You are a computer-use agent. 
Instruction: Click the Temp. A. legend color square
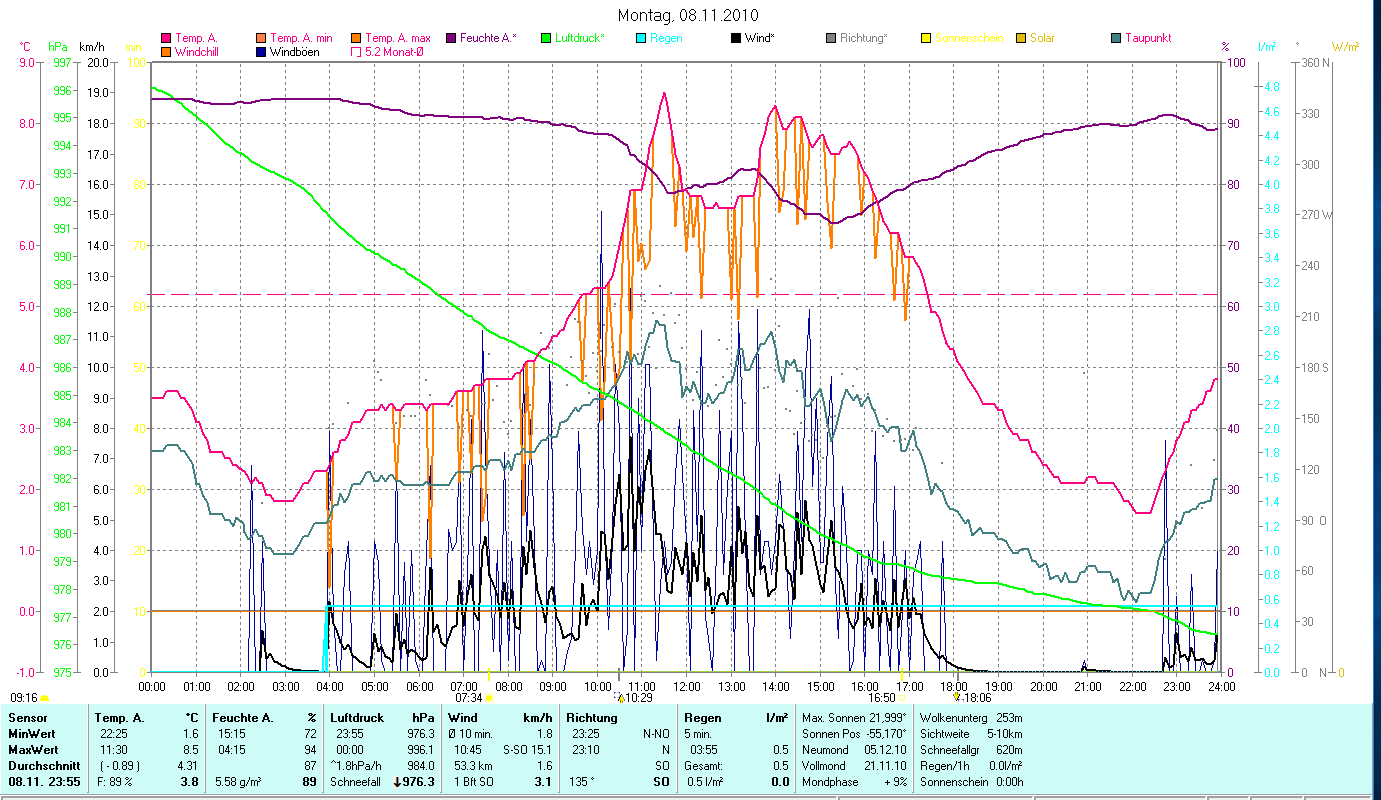(165, 39)
